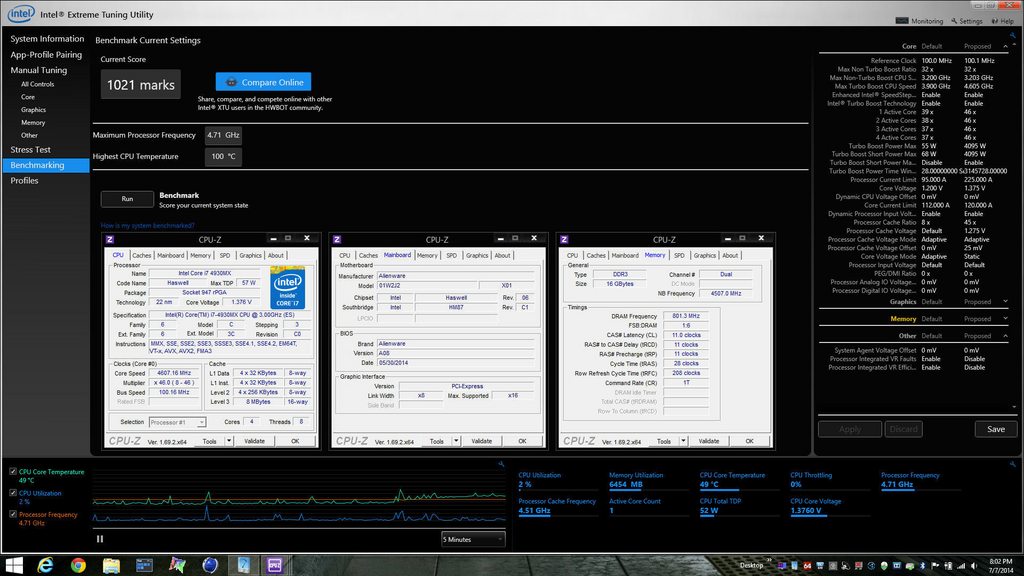Select All Controls under Manual Tuning
The width and height of the screenshot is (1024, 576).
(x=37, y=84)
